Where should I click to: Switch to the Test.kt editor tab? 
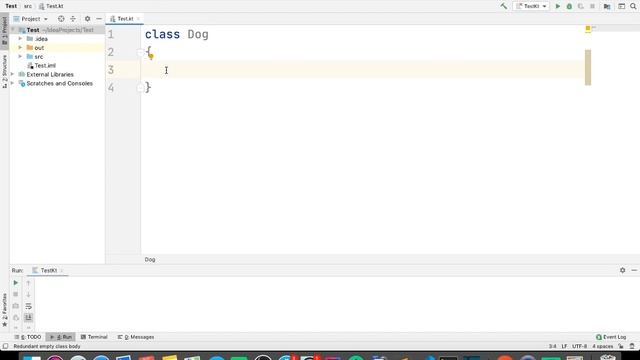click(x=125, y=19)
